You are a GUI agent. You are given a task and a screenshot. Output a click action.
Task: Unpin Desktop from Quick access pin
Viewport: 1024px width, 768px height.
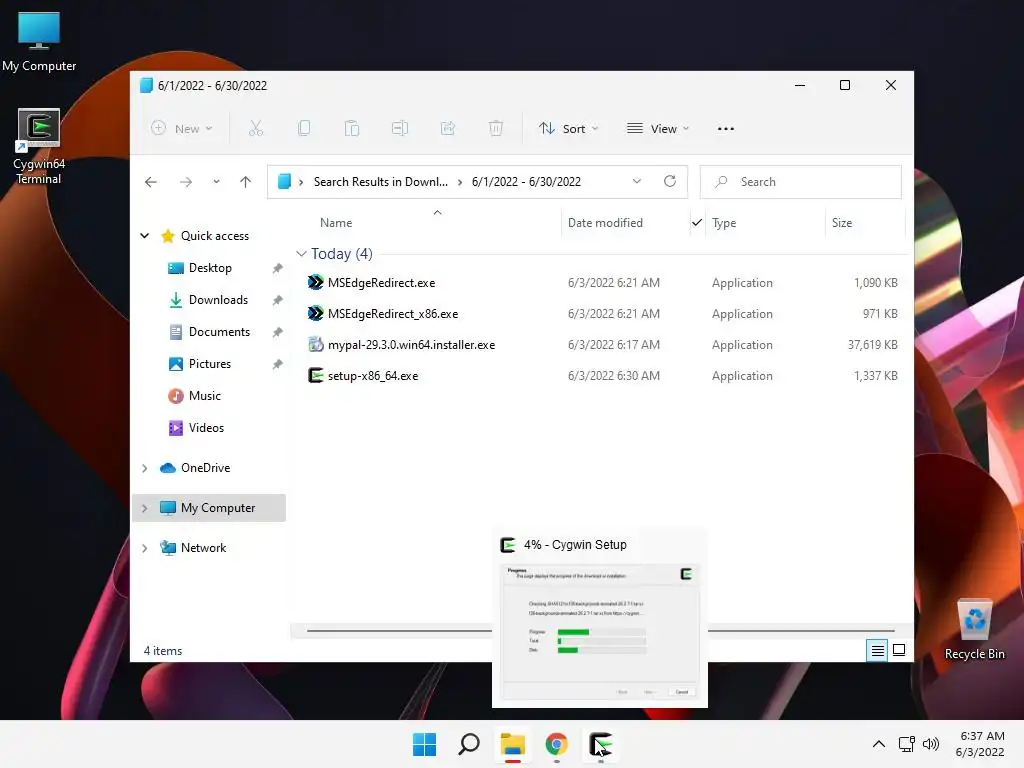coord(278,268)
